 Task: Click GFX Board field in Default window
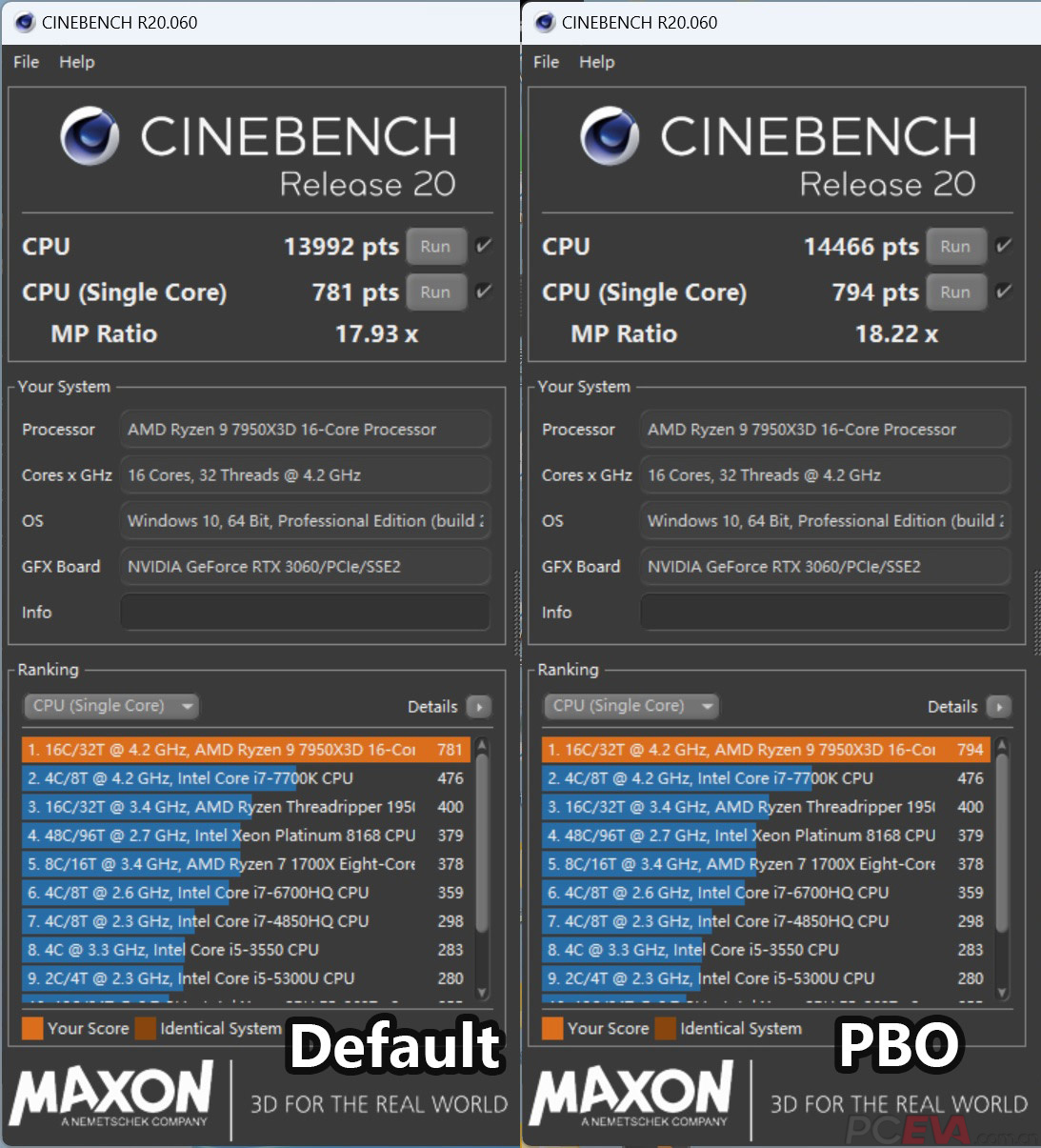click(305, 567)
